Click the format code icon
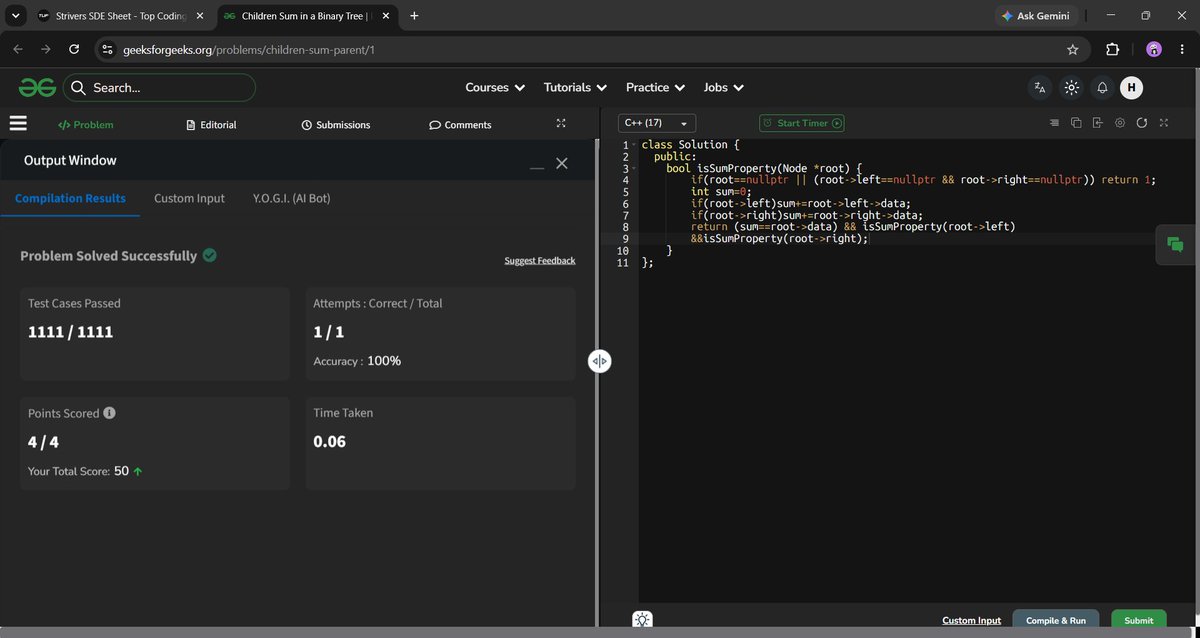 (x=1054, y=123)
